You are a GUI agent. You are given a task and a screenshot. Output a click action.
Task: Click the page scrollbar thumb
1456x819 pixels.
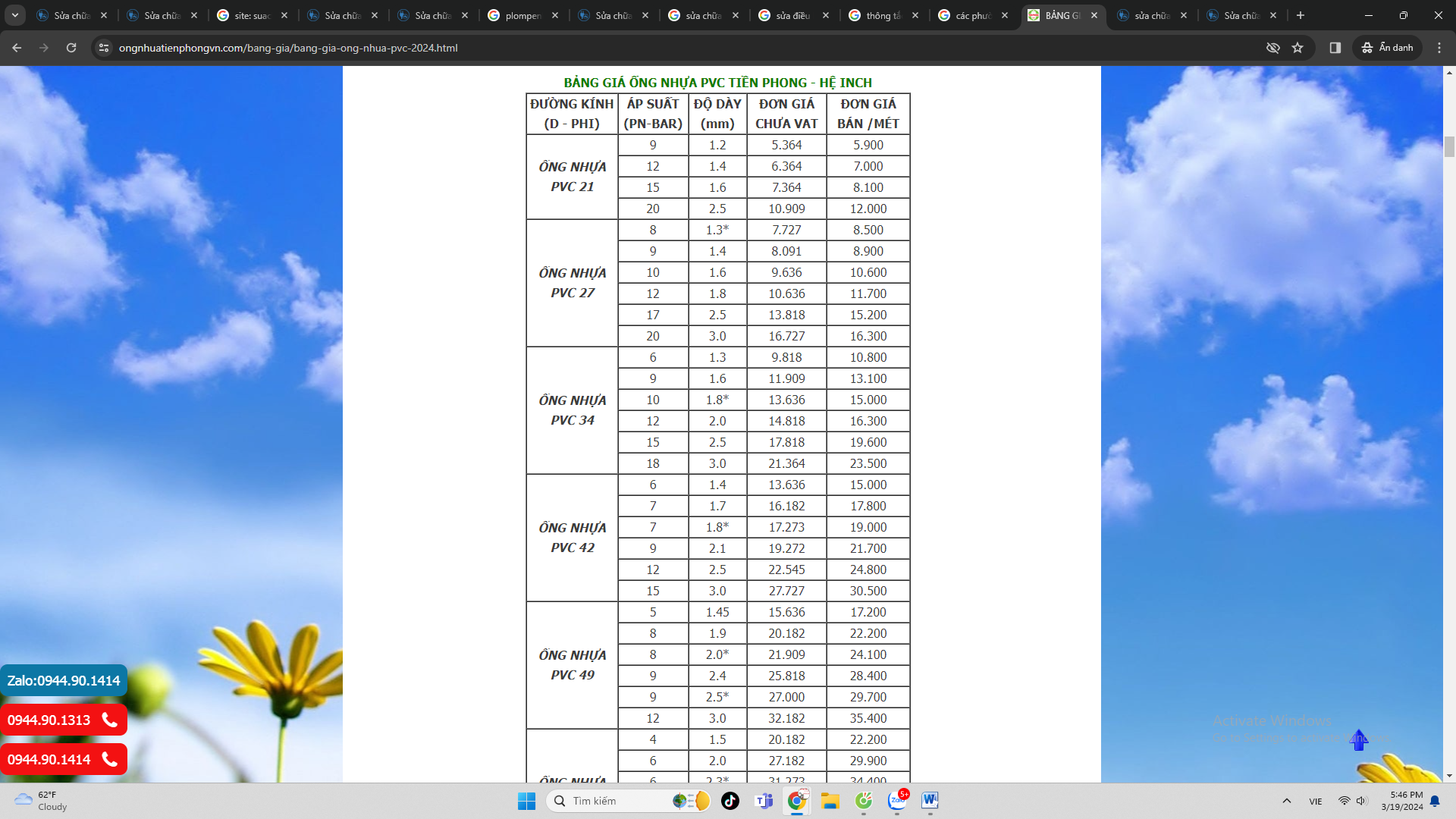click(1449, 146)
